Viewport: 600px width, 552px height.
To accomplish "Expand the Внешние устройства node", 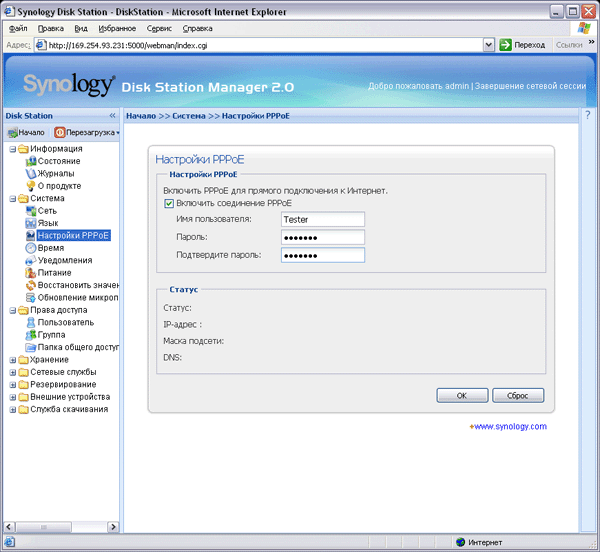I will coord(13,397).
